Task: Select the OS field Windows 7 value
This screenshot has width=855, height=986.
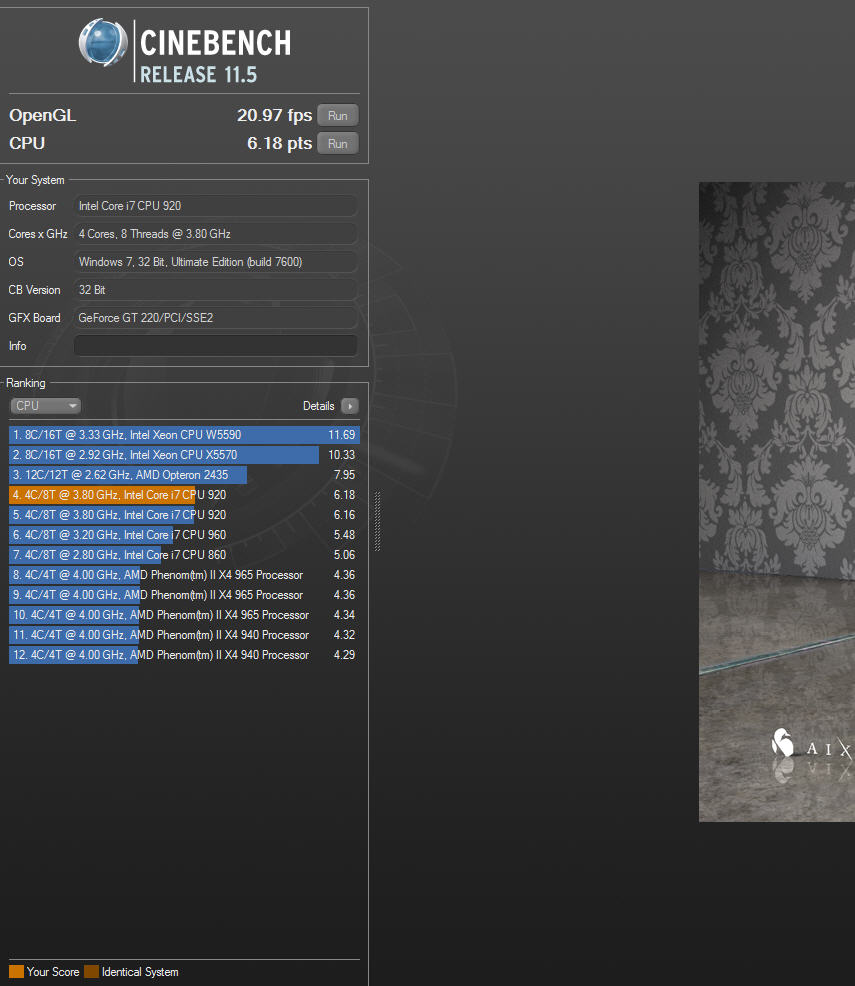Action: [216, 262]
